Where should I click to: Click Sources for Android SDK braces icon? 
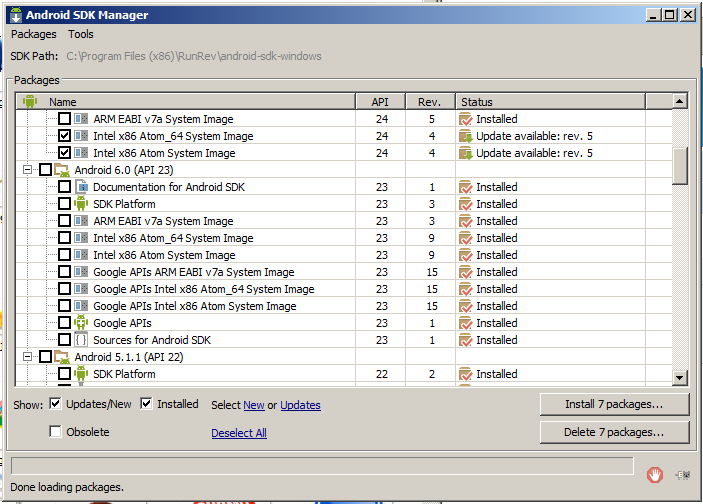coord(81,340)
